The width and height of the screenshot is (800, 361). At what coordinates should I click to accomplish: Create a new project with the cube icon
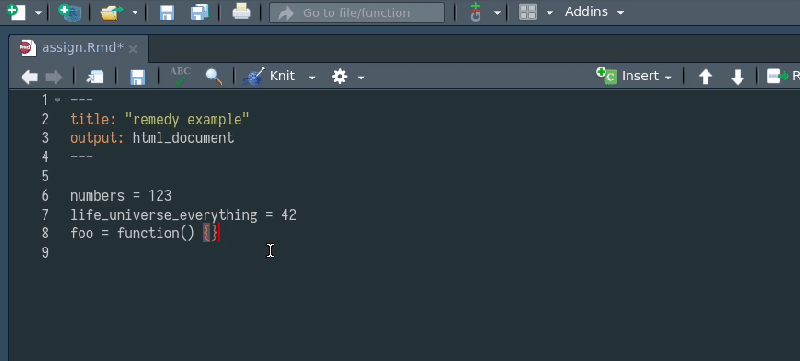[x=69, y=12]
